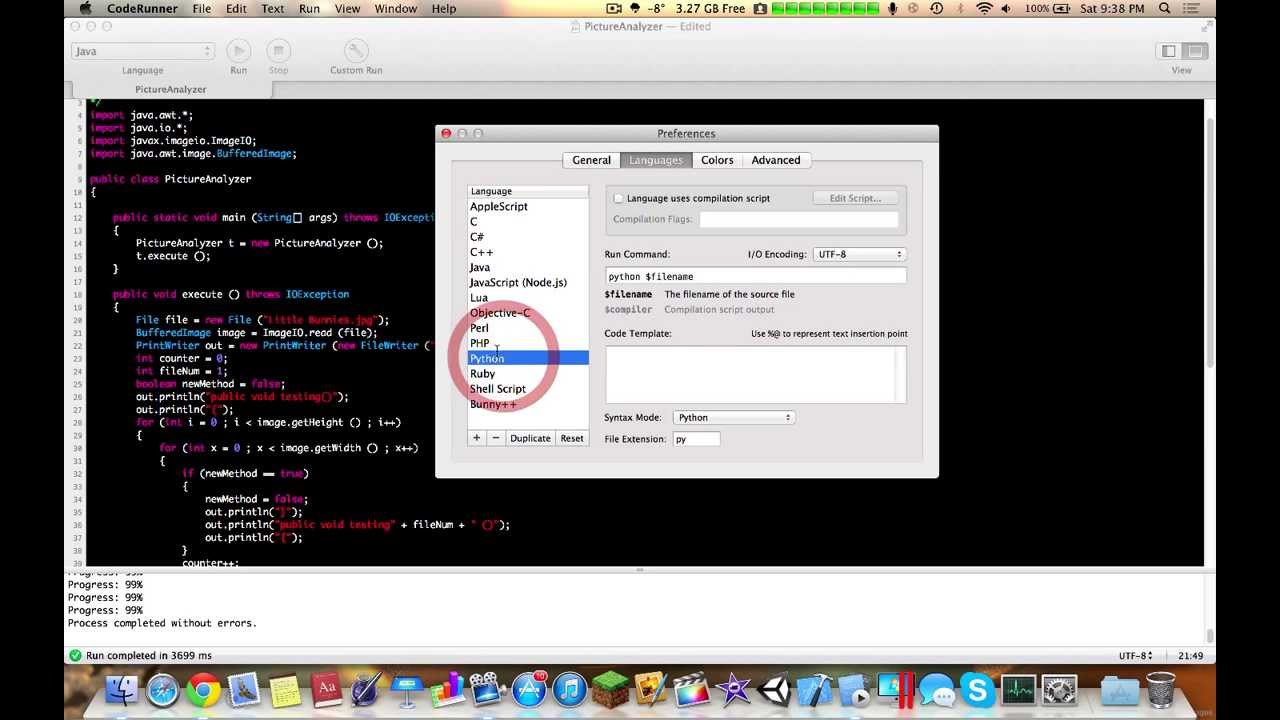Click the Edit Script button

click(x=855, y=198)
